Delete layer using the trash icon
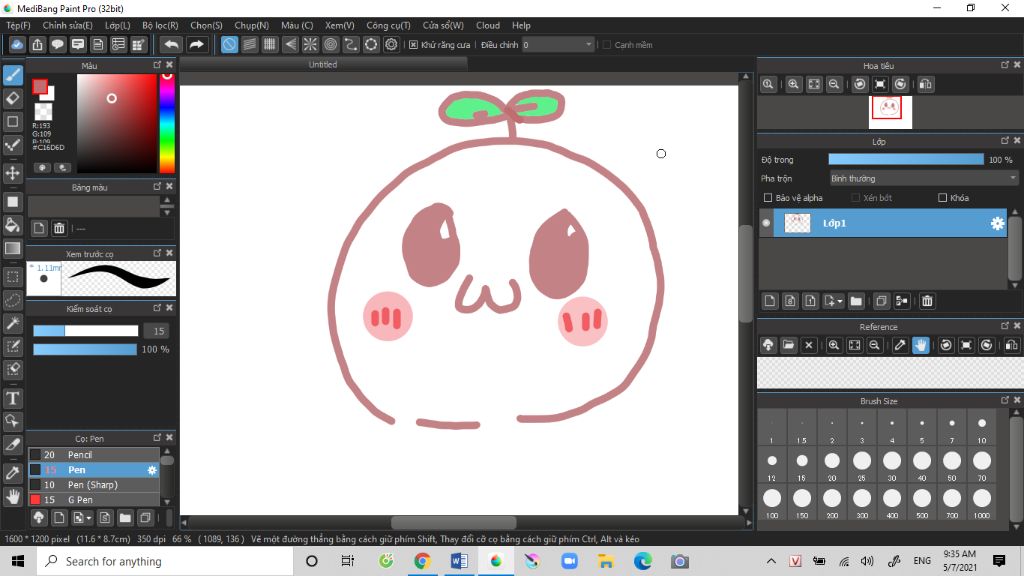The width and height of the screenshot is (1024, 576). coord(927,301)
